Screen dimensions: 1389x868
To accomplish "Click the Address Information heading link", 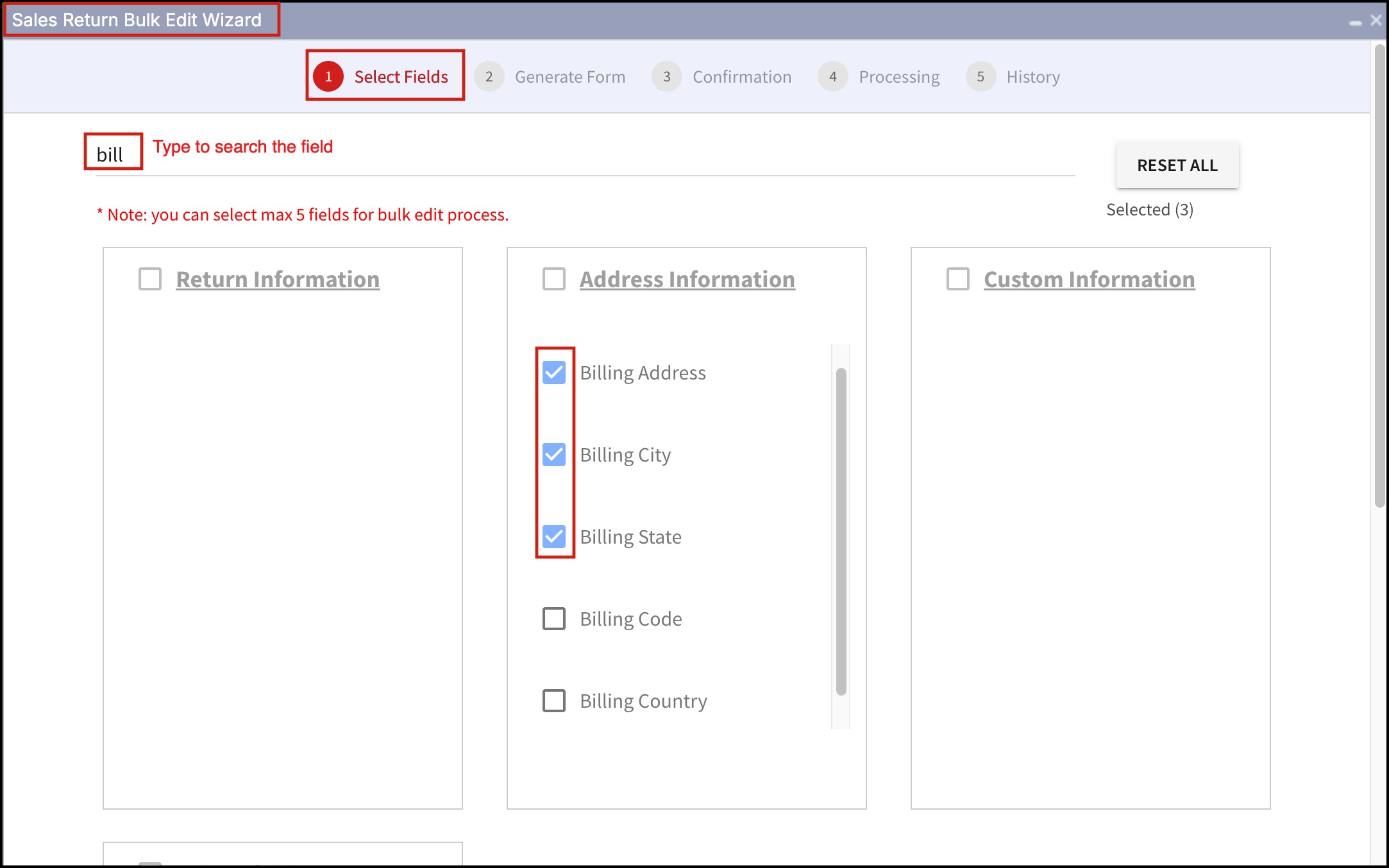I will point(687,280).
